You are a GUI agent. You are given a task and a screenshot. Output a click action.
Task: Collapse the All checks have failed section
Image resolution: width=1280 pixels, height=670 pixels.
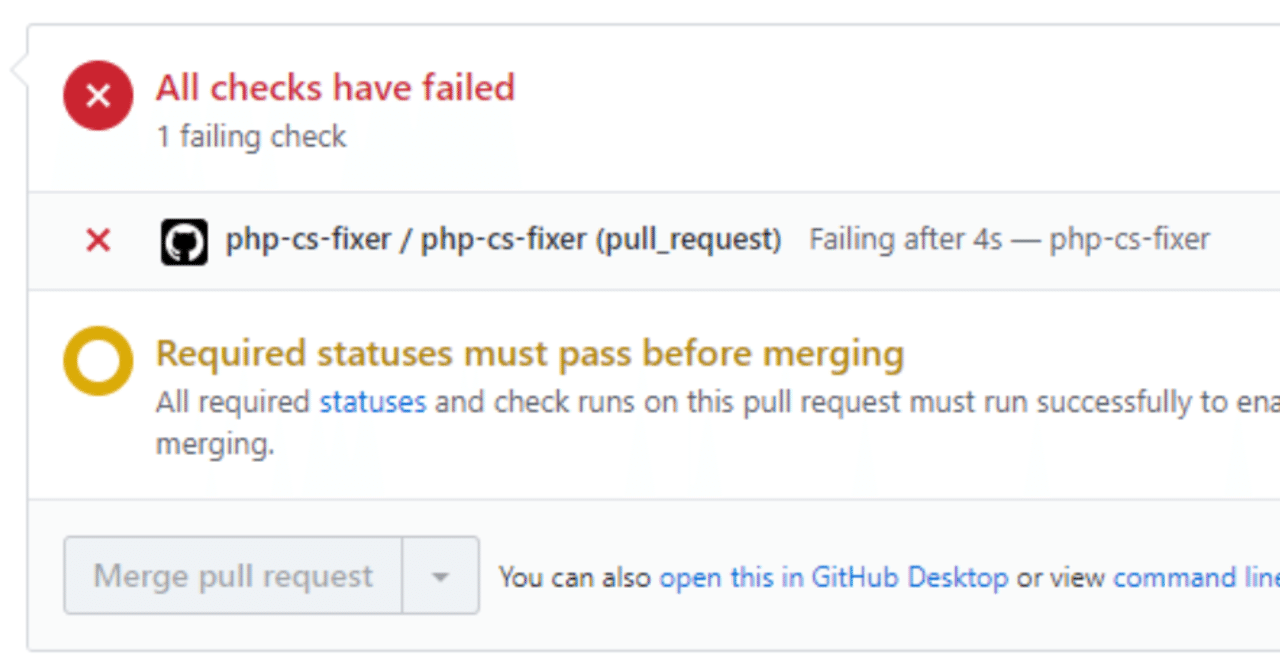click(335, 87)
